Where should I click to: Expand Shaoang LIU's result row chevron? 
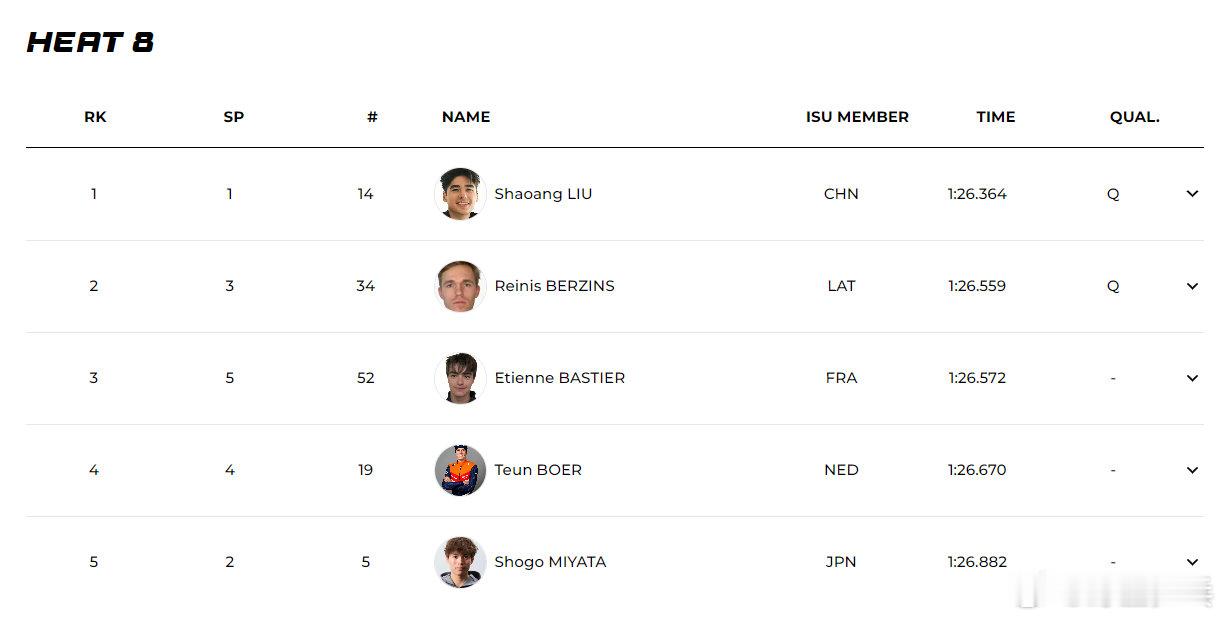[1192, 194]
